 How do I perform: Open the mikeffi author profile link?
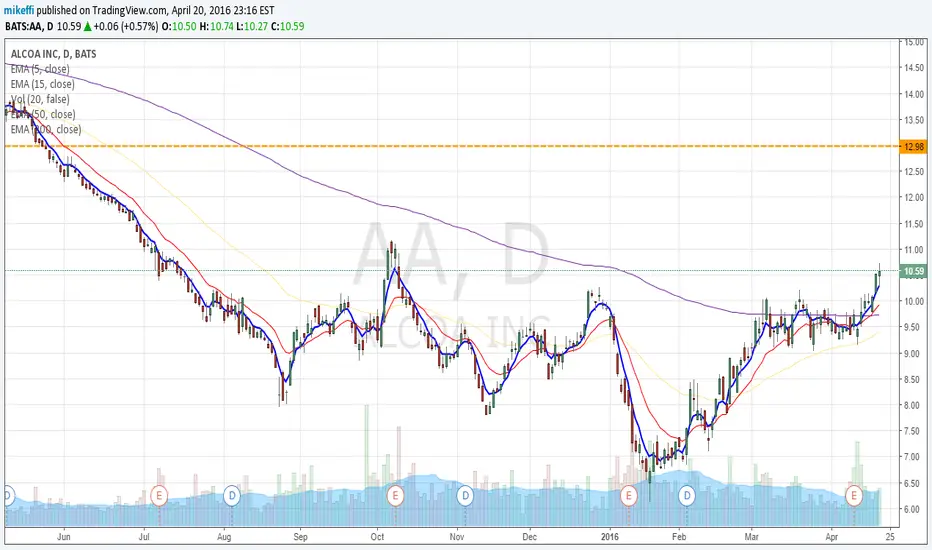pos(18,10)
